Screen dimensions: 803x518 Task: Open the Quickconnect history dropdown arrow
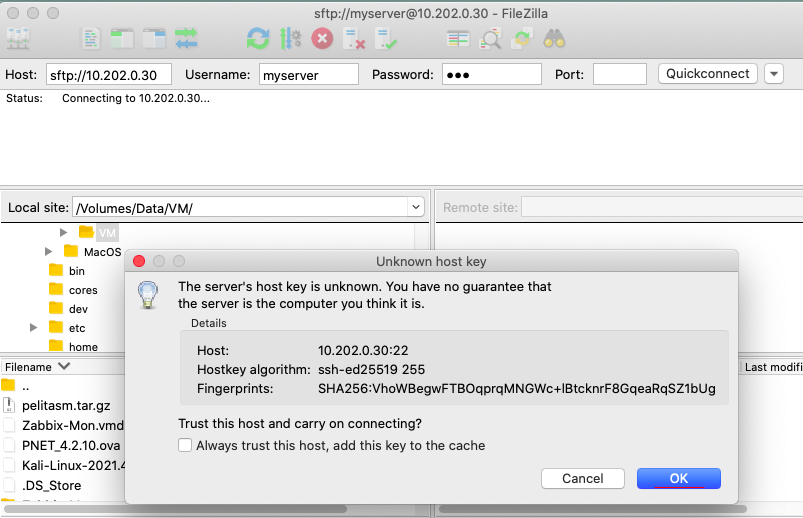774,74
